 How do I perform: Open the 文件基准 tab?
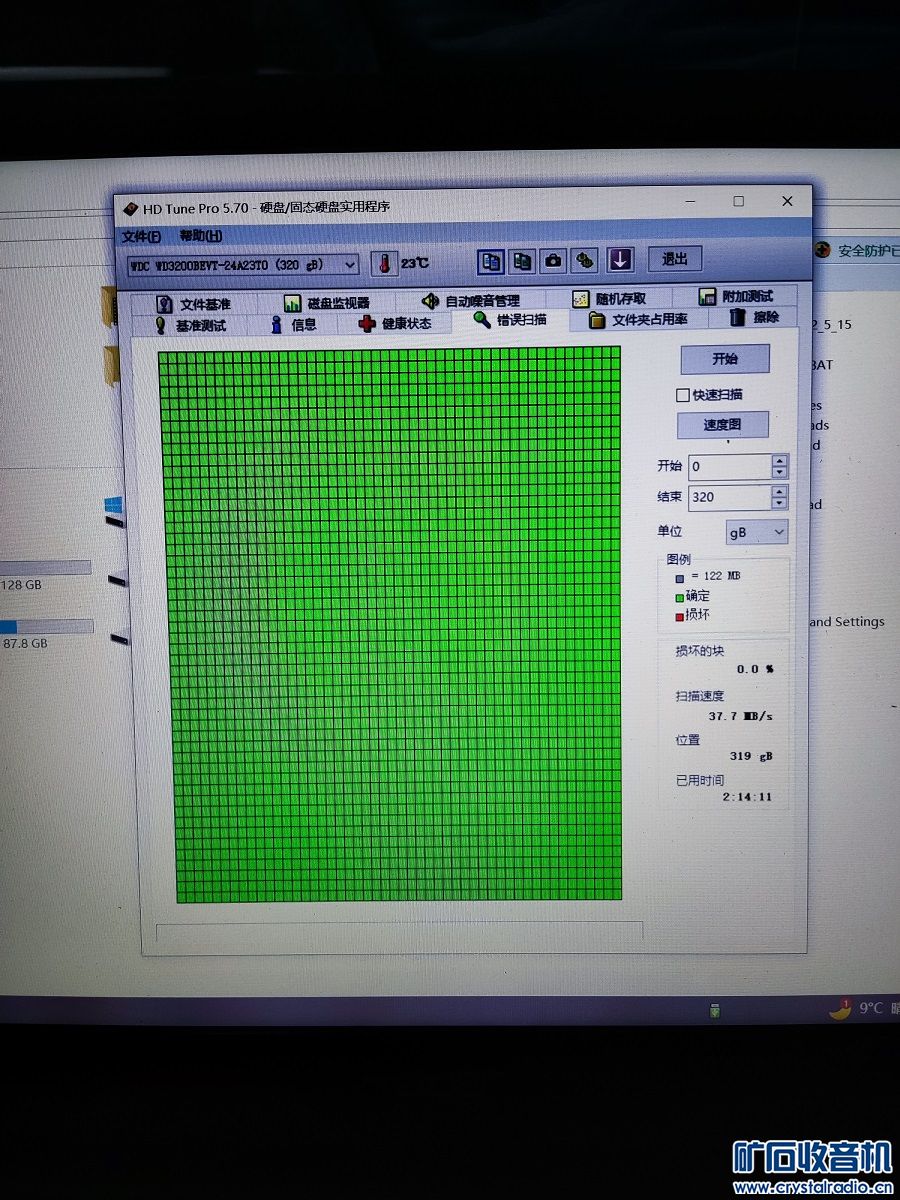pos(193,304)
